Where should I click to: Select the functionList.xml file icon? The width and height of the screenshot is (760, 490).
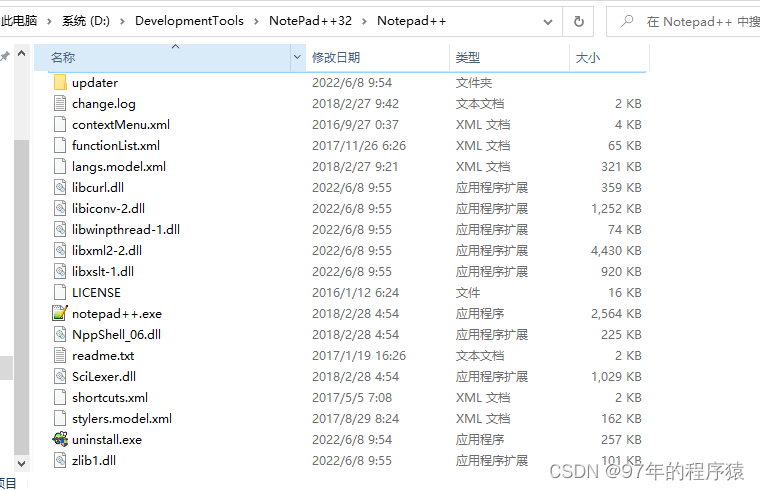coord(60,145)
